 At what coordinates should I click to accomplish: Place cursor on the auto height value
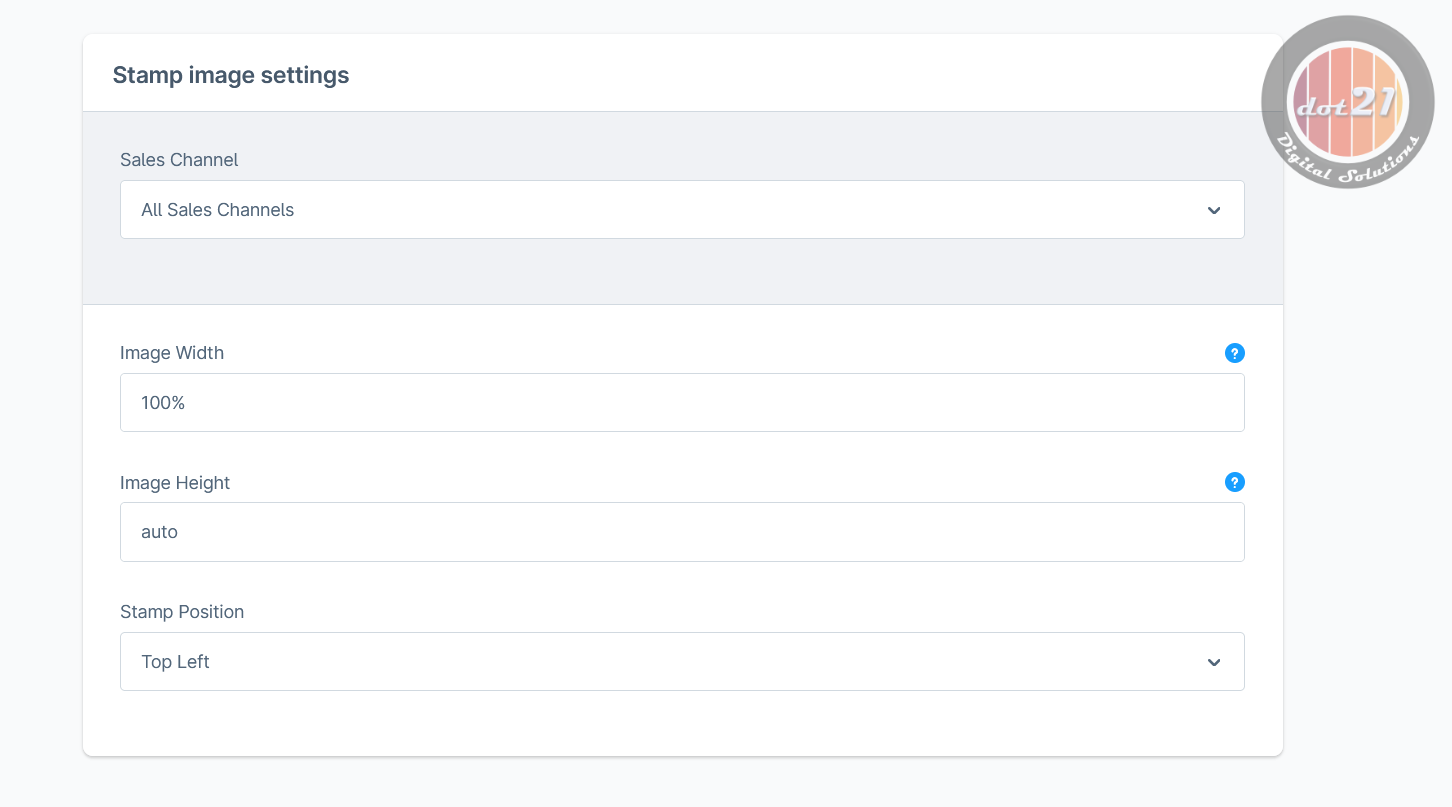point(159,532)
